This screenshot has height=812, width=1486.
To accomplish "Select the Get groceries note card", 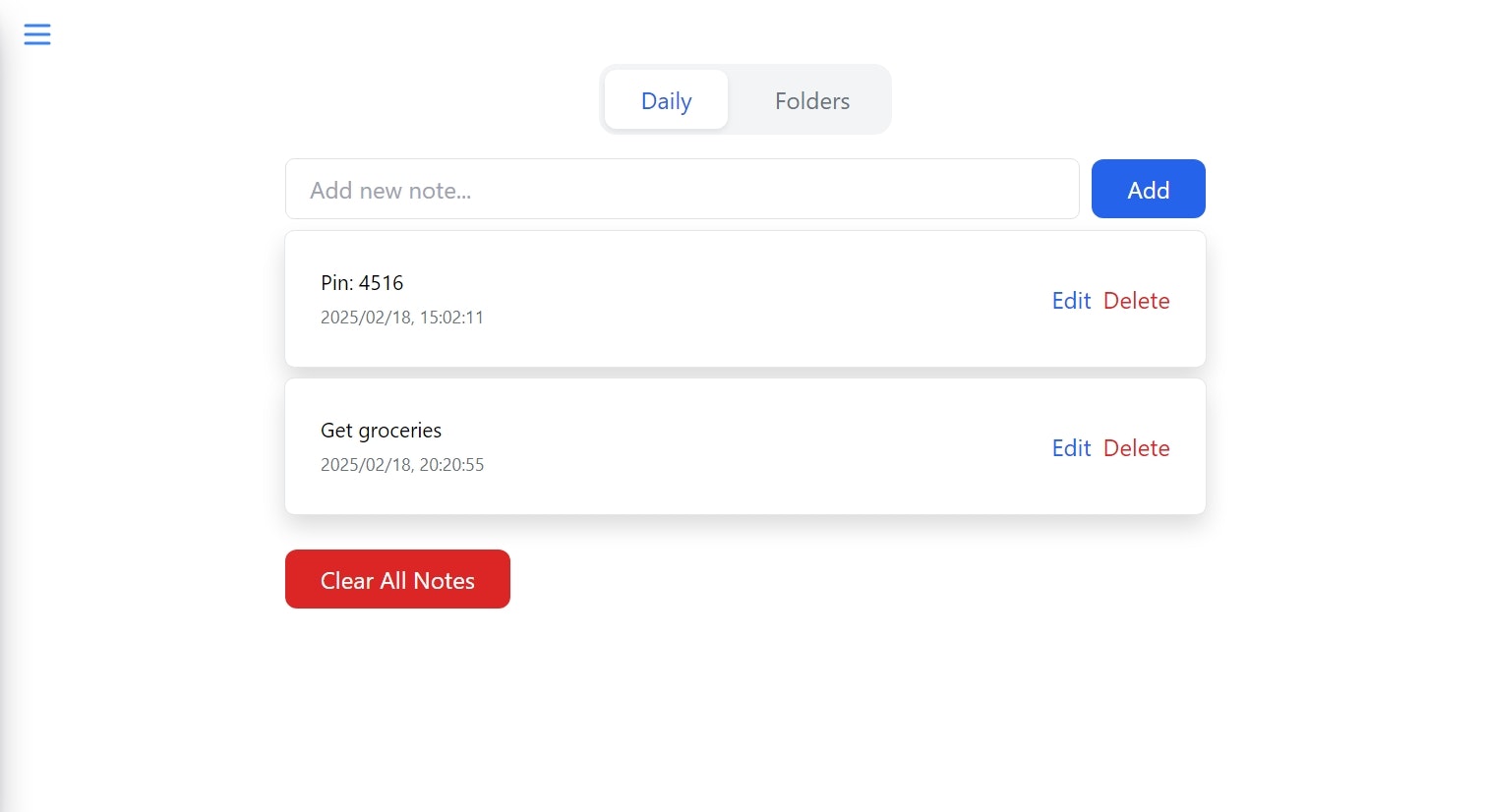I will pyautogui.click(x=744, y=446).
